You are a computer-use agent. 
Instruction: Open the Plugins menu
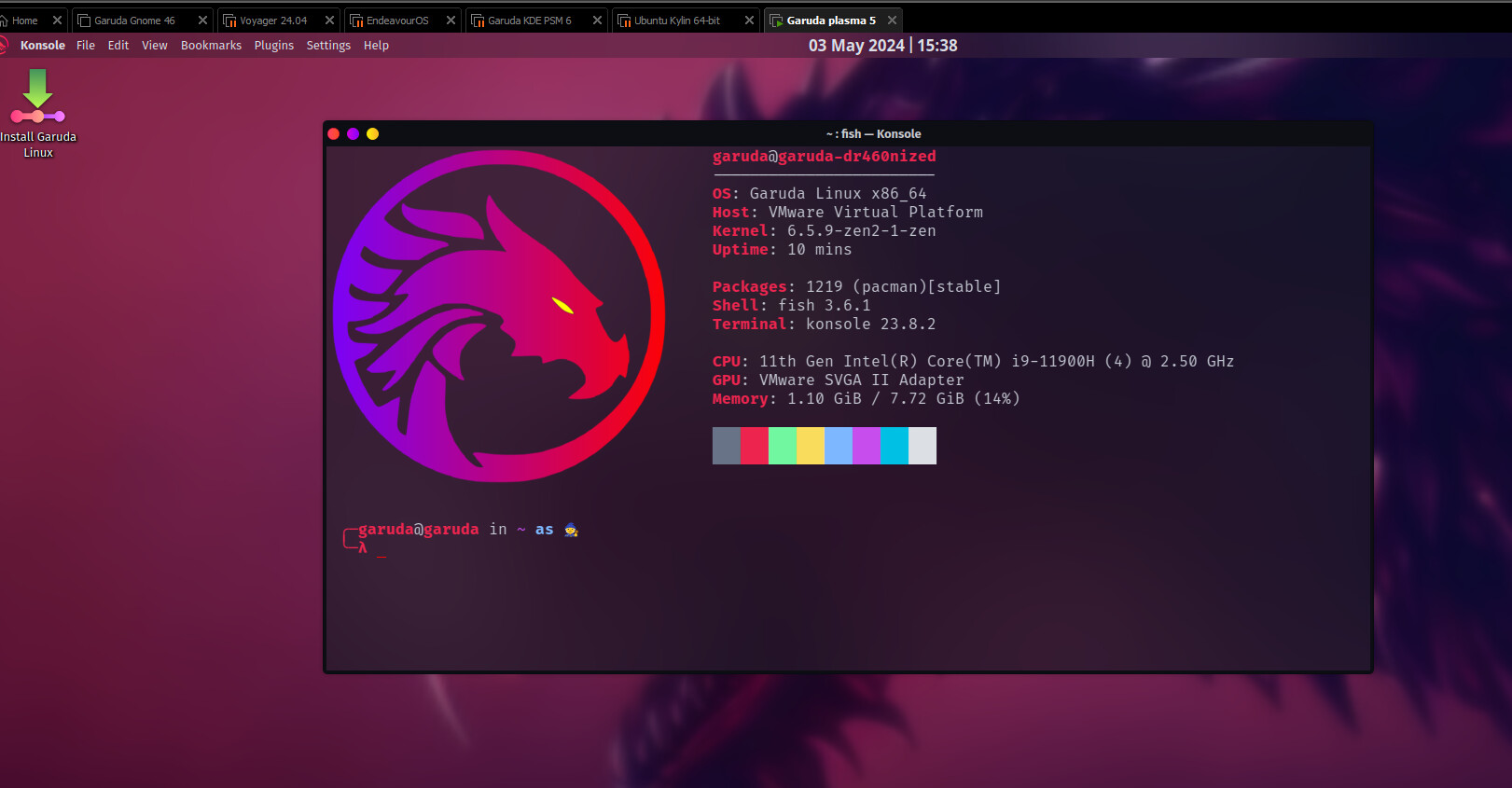(x=274, y=45)
